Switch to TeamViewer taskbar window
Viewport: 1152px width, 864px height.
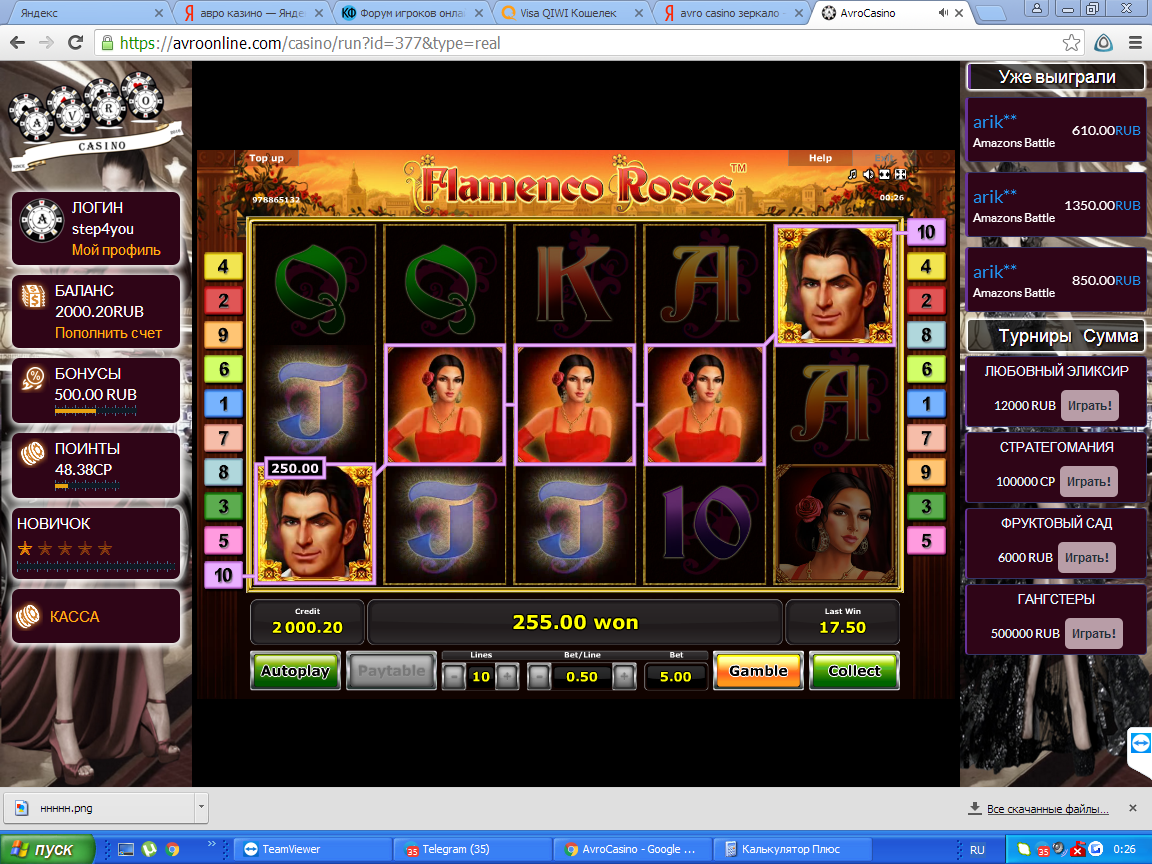pyautogui.click(x=312, y=849)
